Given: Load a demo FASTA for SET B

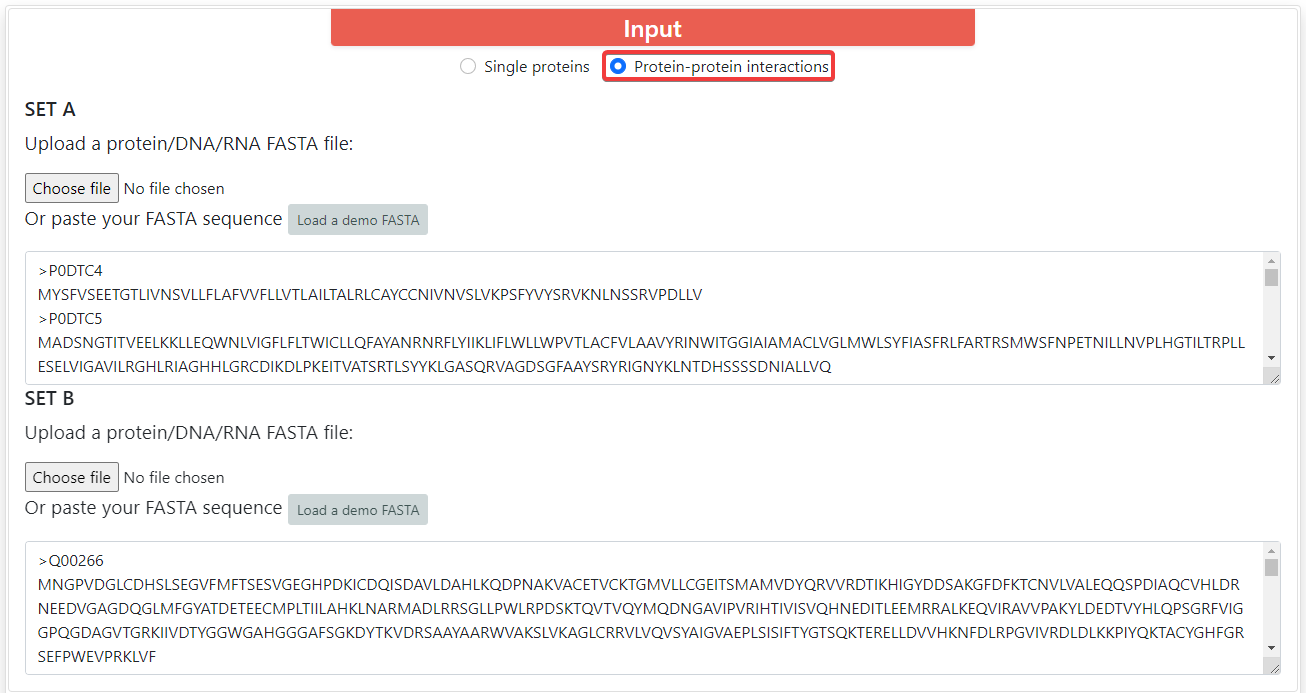Looking at the screenshot, I should tap(358, 510).
